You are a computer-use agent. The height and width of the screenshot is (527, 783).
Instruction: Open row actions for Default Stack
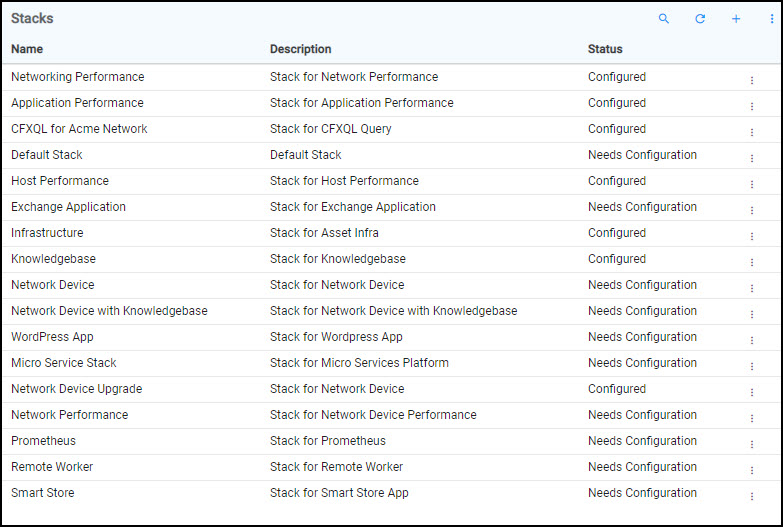(751, 158)
